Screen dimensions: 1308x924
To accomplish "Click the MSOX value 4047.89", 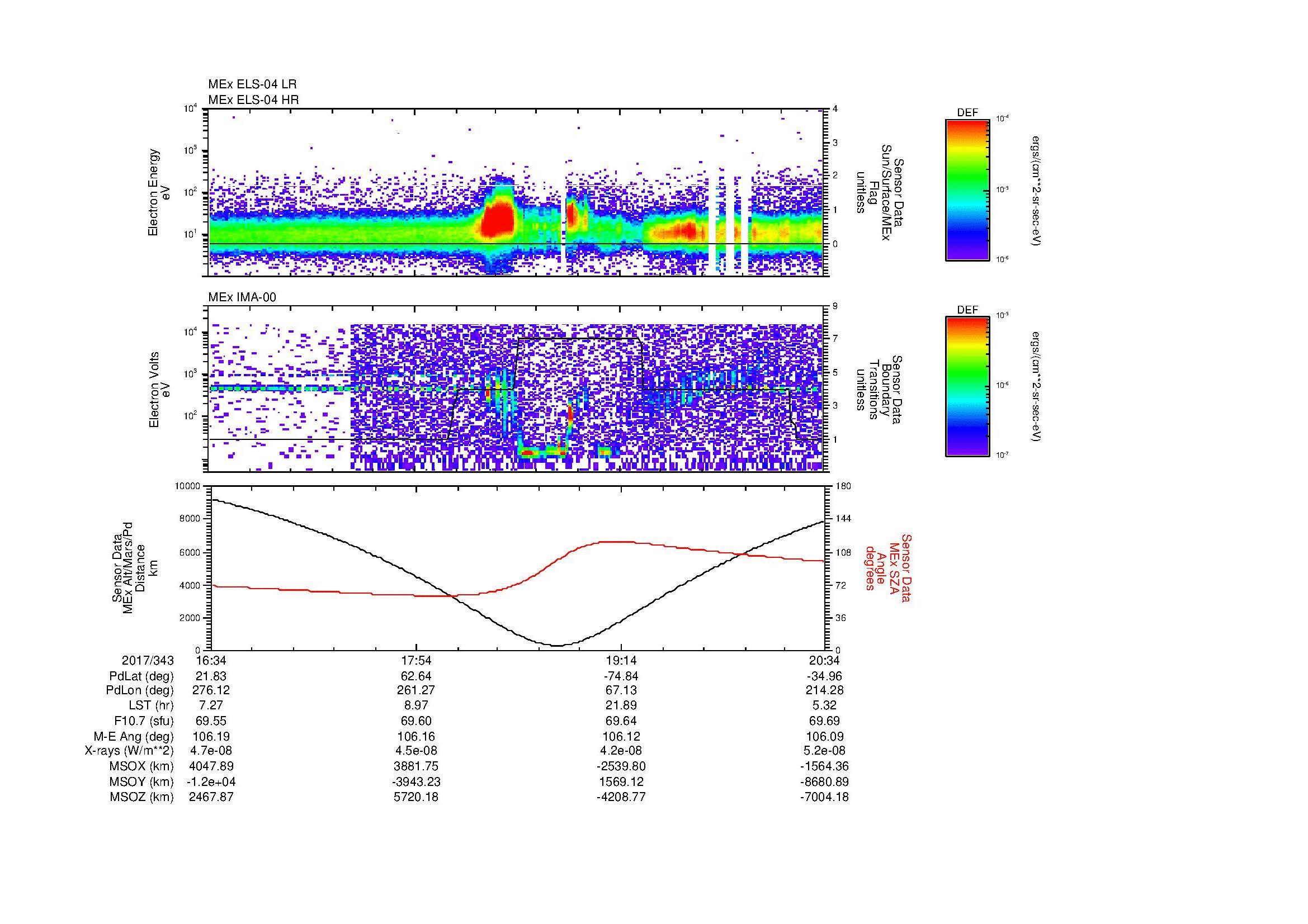I will point(211,766).
